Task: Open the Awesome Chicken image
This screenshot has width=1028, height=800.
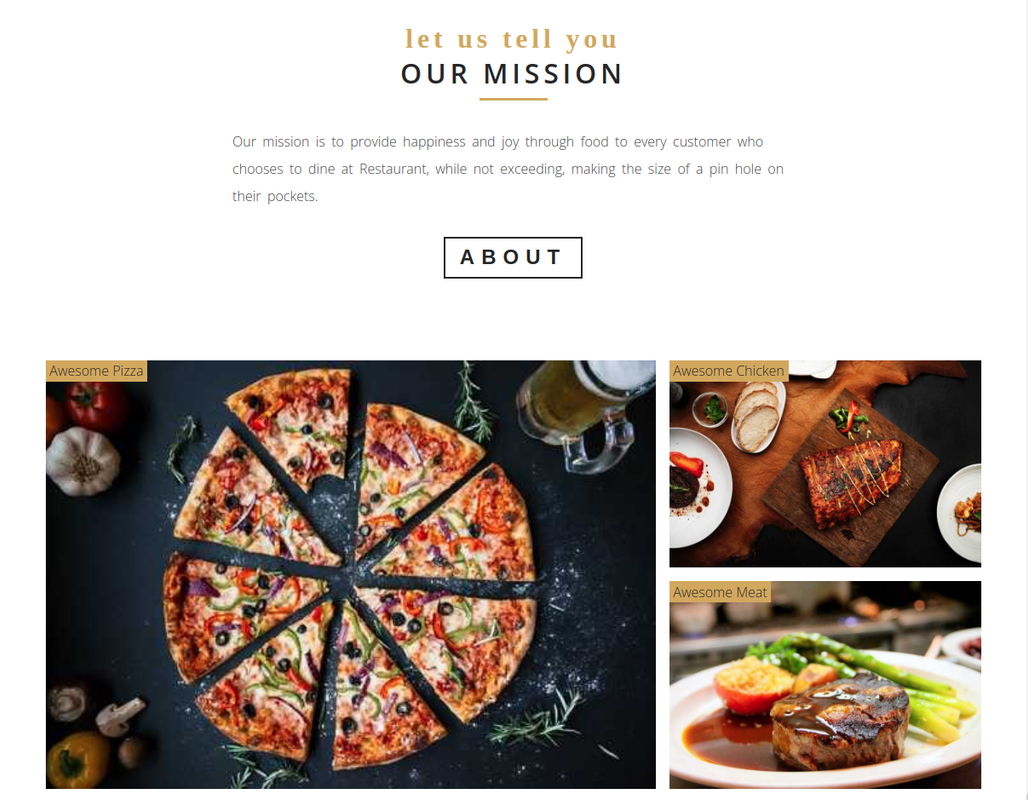Action: (x=825, y=464)
